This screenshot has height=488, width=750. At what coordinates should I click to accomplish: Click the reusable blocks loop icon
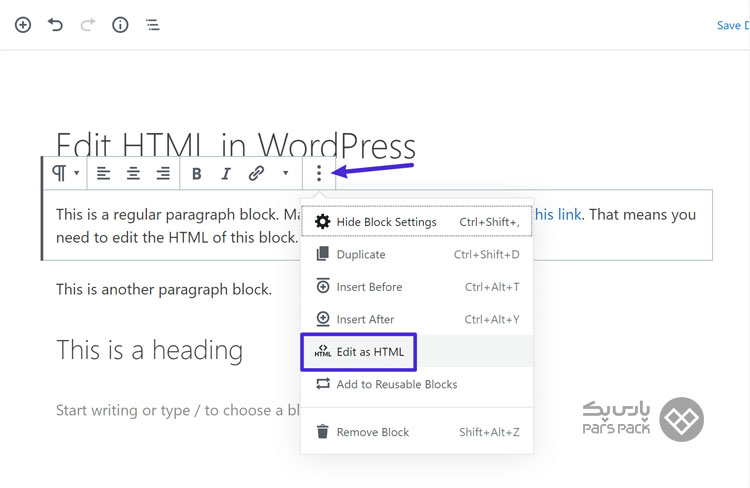point(323,384)
